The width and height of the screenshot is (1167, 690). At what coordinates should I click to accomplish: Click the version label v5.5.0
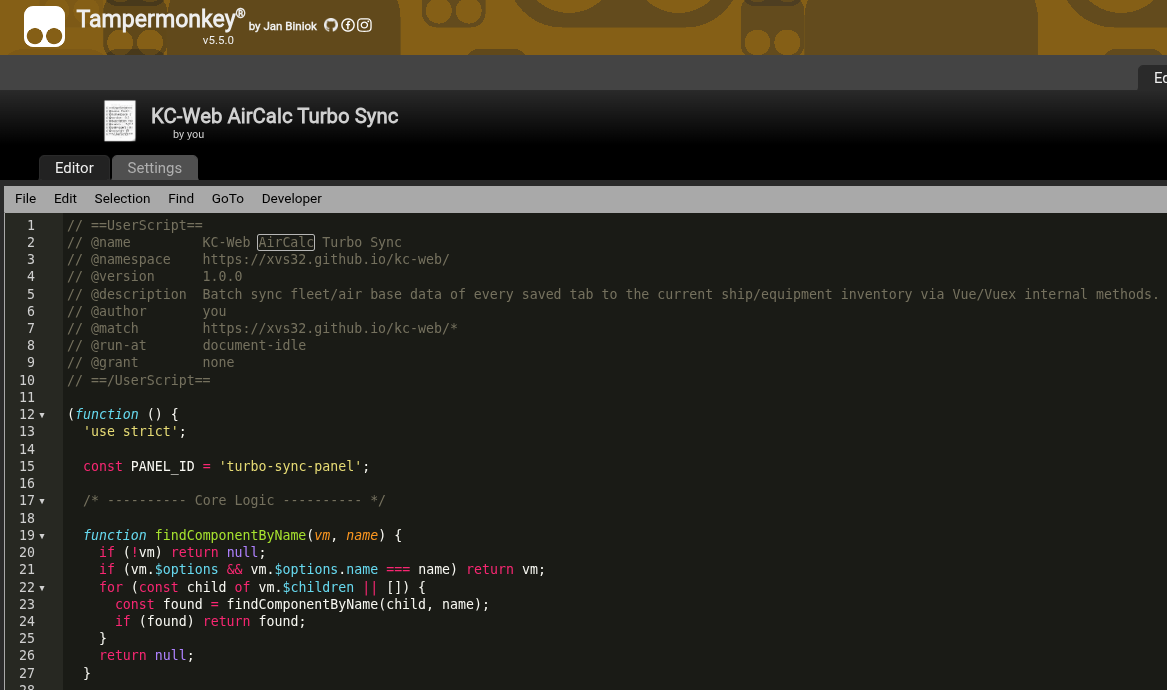tap(218, 40)
